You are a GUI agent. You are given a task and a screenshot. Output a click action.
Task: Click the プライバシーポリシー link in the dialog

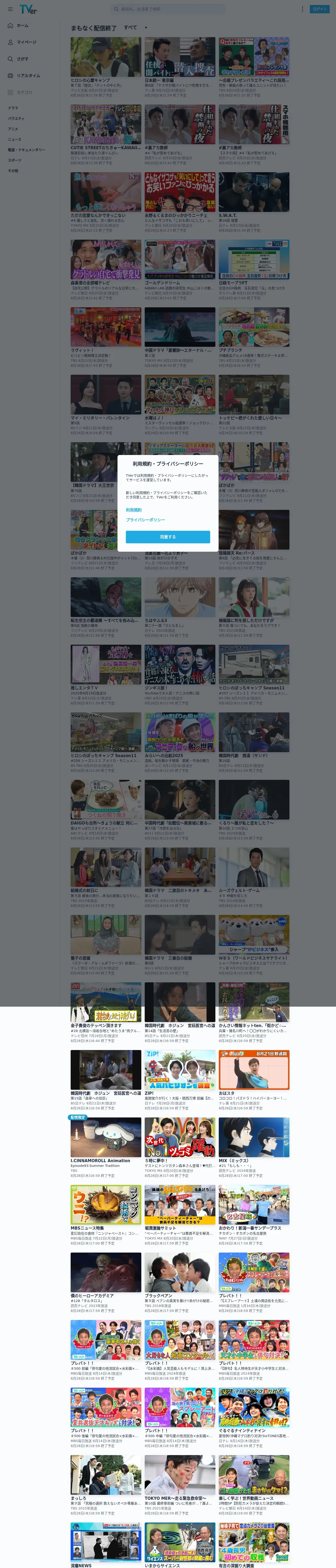click(145, 520)
